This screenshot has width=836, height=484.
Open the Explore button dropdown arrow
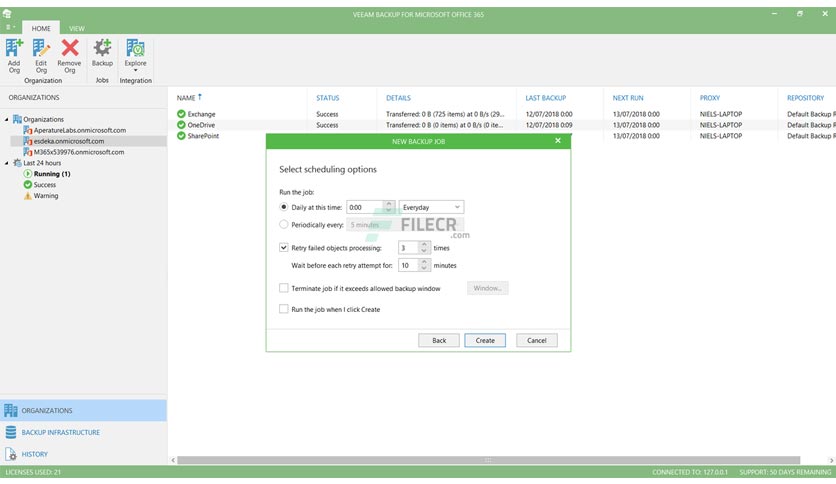135,70
